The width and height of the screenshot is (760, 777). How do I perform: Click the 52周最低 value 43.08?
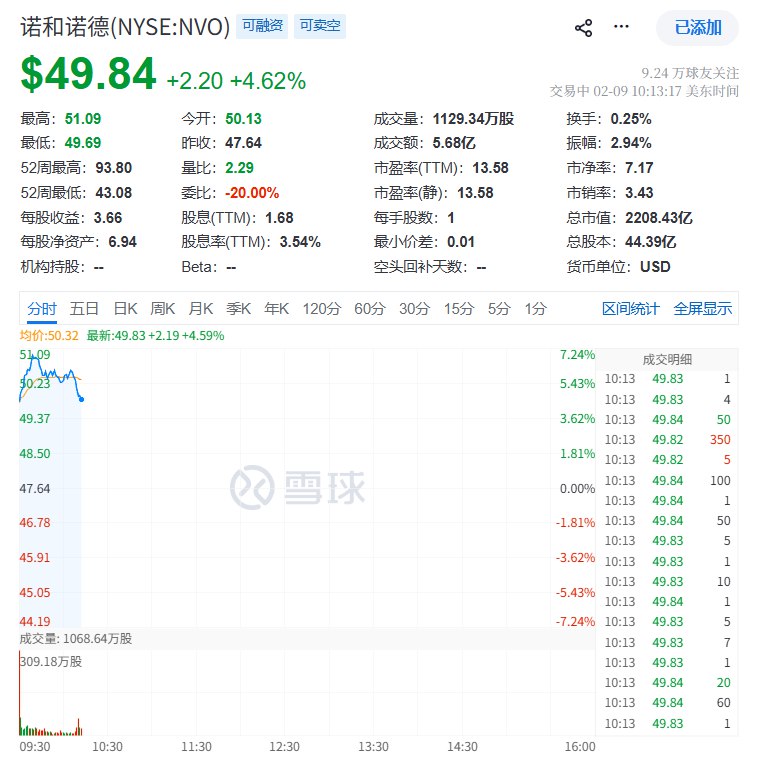(x=113, y=192)
